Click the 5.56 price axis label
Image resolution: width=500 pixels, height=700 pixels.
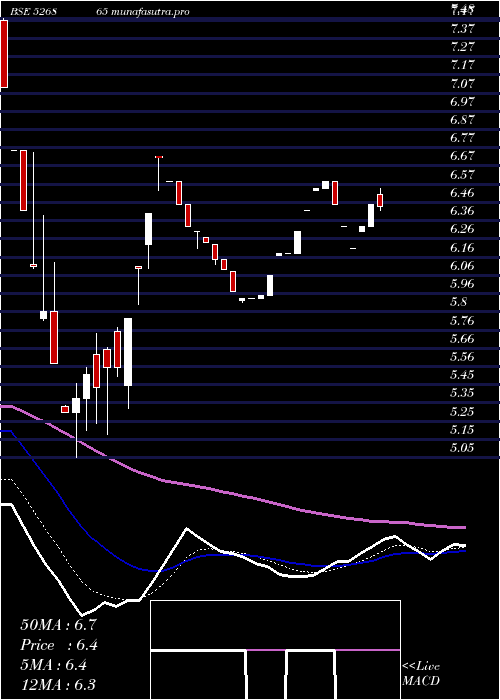tap(462, 357)
